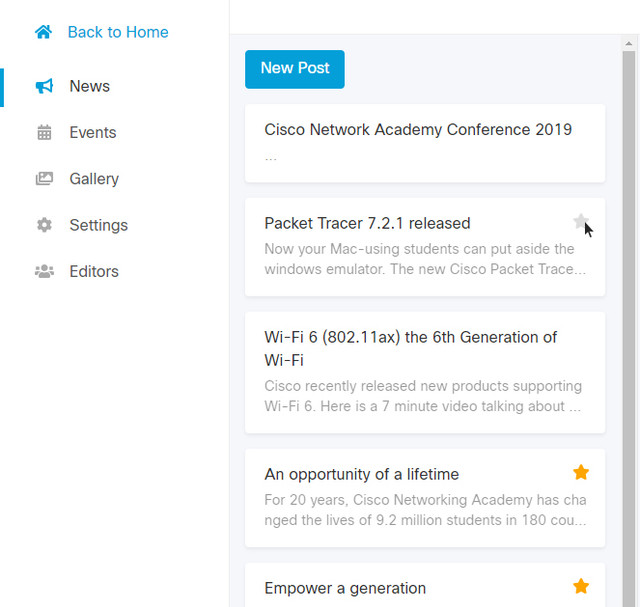Select Editors in the sidebar
The height and width of the screenshot is (607, 640).
click(x=94, y=271)
